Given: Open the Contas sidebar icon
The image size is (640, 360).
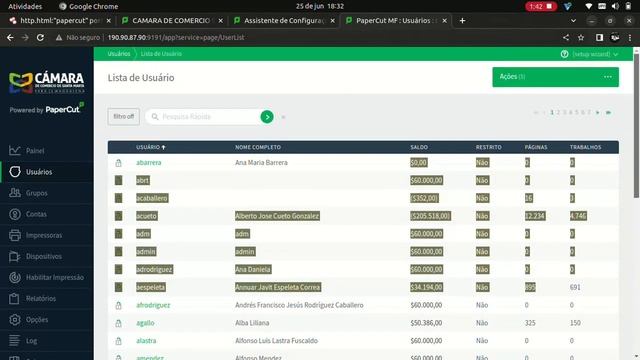Looking at the screenshot, I should (x=15, y=214).
